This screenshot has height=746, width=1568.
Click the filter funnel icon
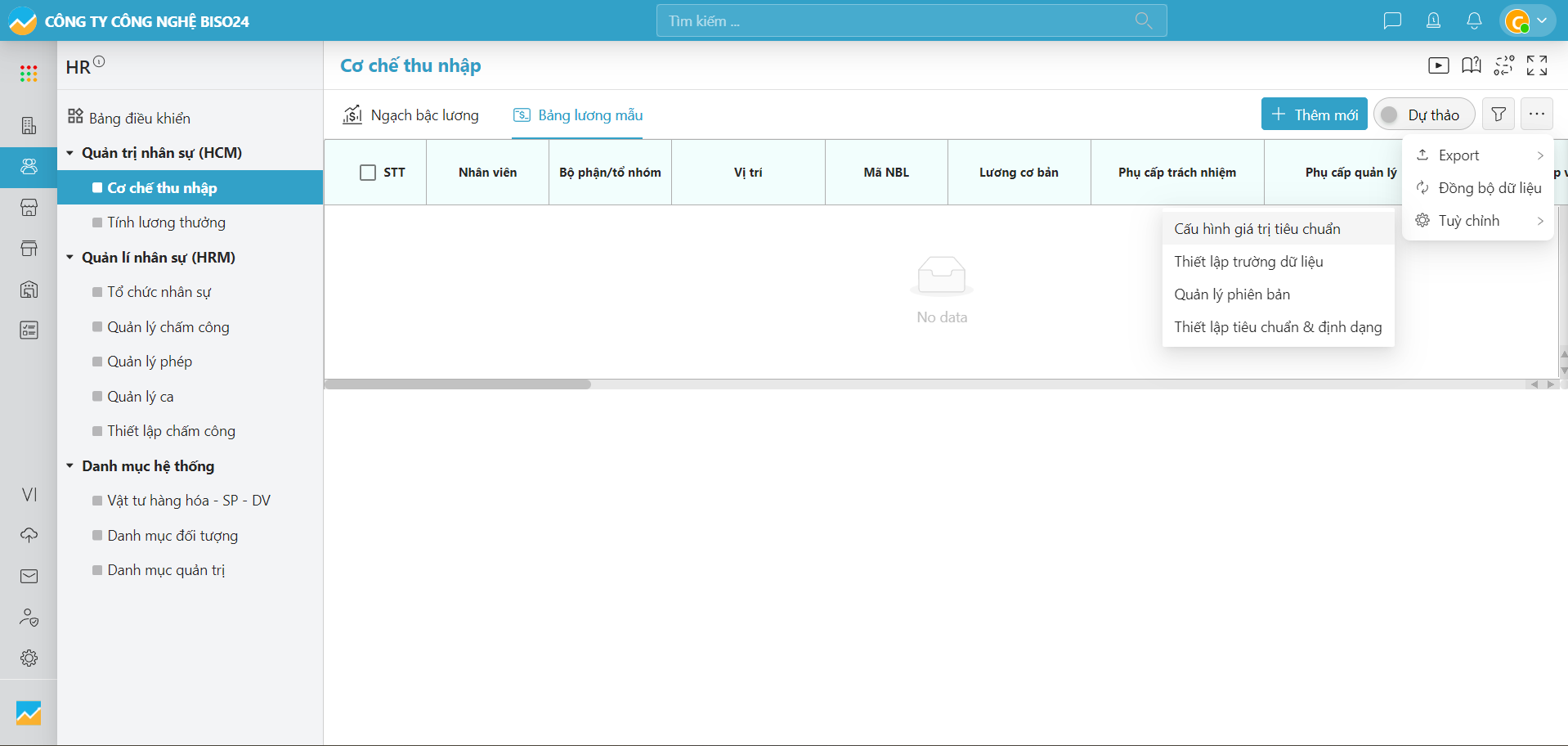tap(1498, 115)
